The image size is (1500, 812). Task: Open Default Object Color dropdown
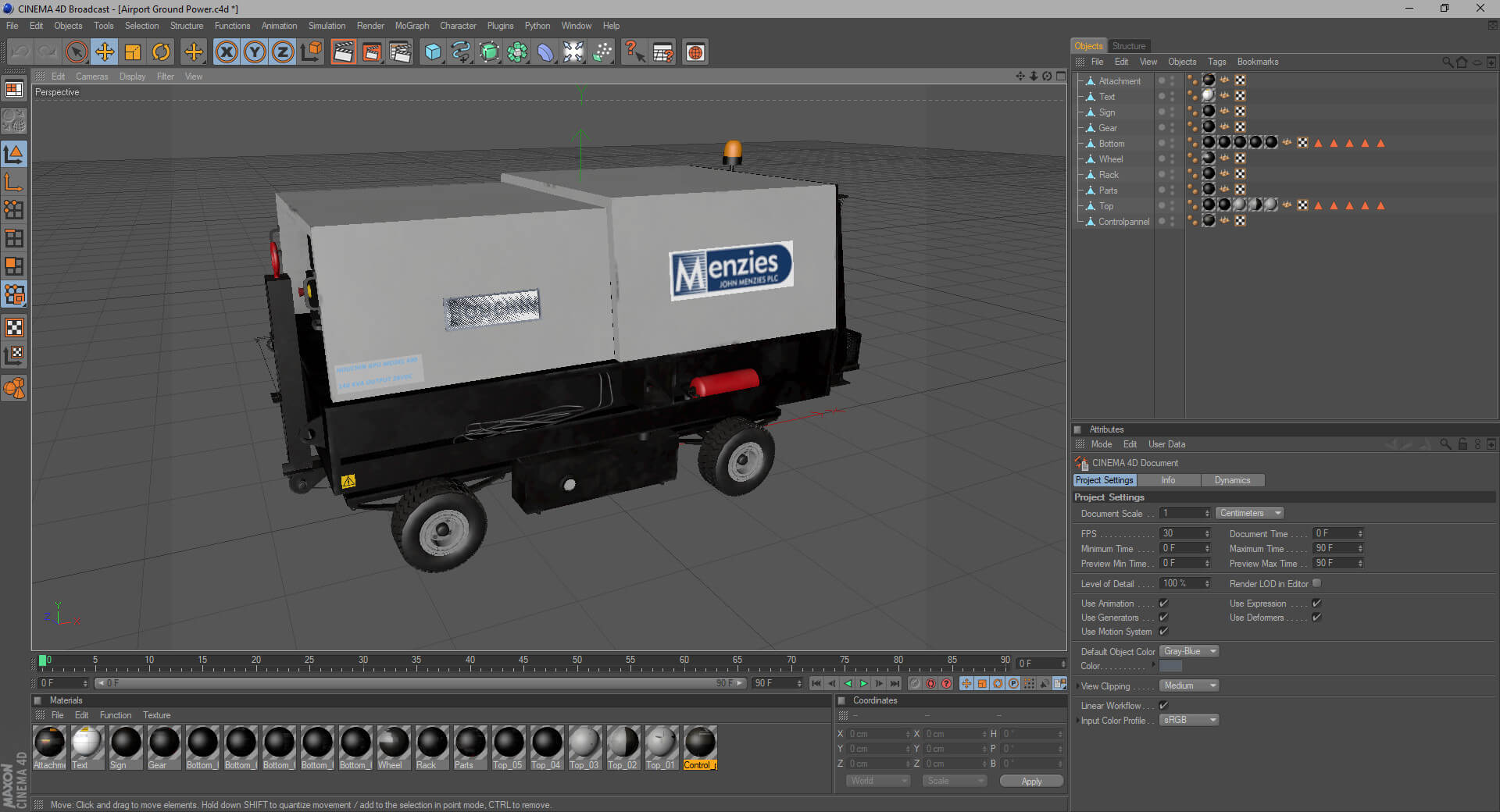tap(1188, 651)
